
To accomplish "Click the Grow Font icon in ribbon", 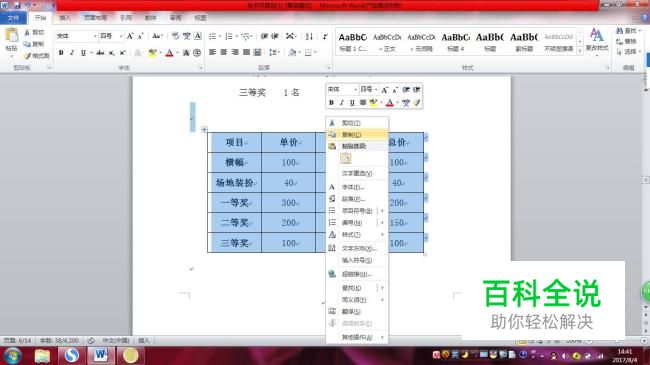I will [130, 36].
